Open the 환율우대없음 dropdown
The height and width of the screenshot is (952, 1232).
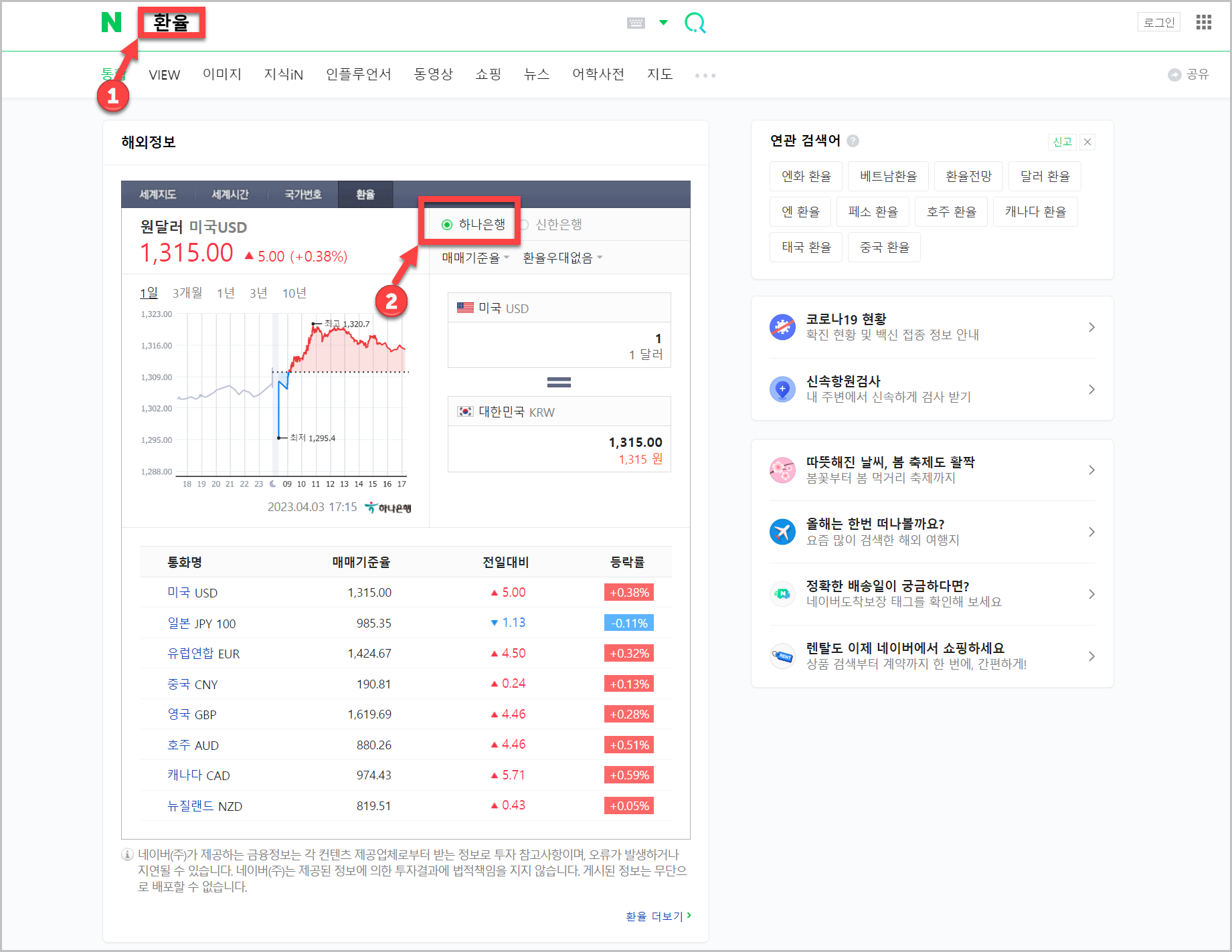563,258
